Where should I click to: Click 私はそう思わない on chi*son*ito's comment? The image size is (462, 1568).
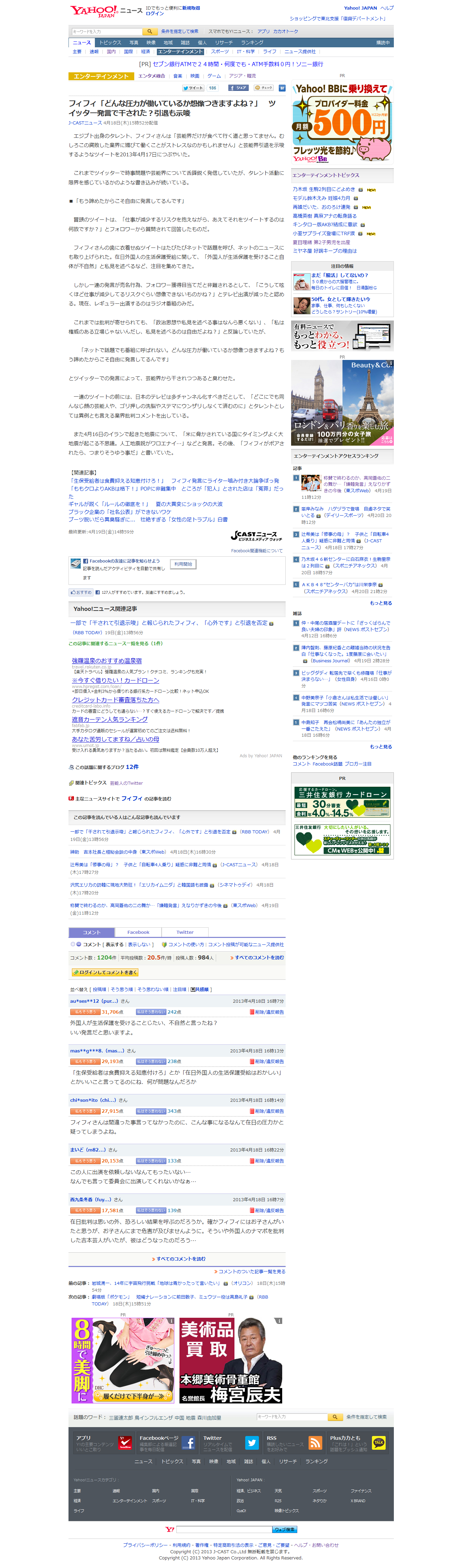coord(151,1111)
